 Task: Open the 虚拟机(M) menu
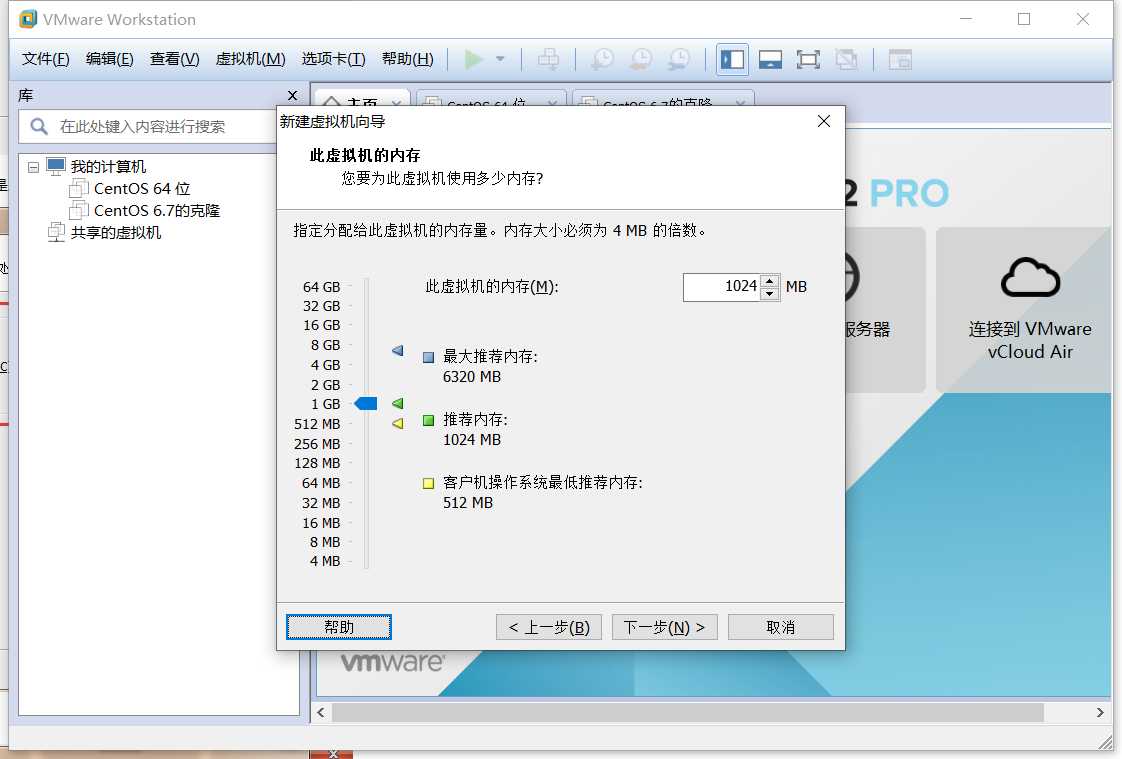click(x=250, y=59)
